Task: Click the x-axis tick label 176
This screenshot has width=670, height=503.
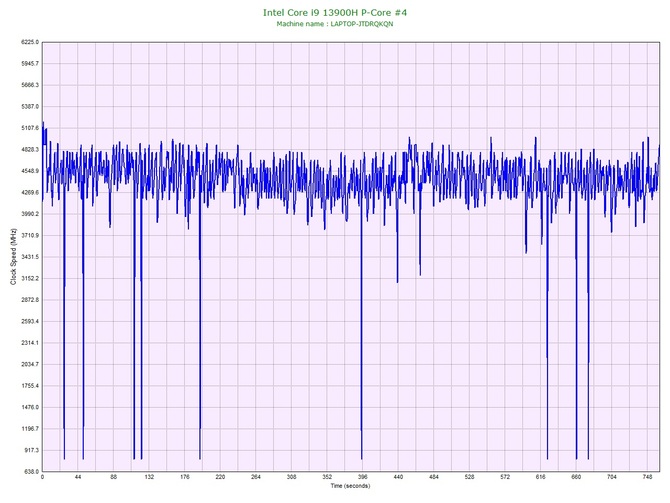Action: click(185, 477)
